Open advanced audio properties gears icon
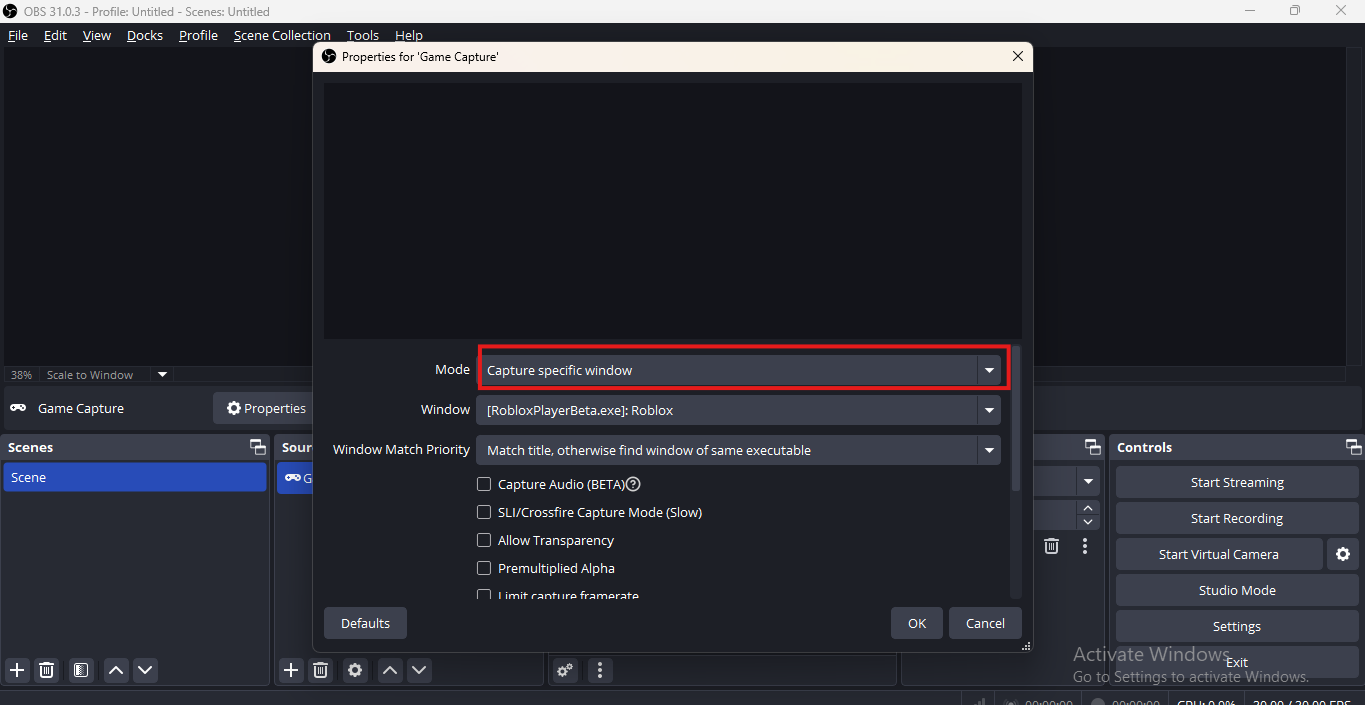Image resolution: width=1365 pixels, height=705 pixels. [x=565, y=670]
